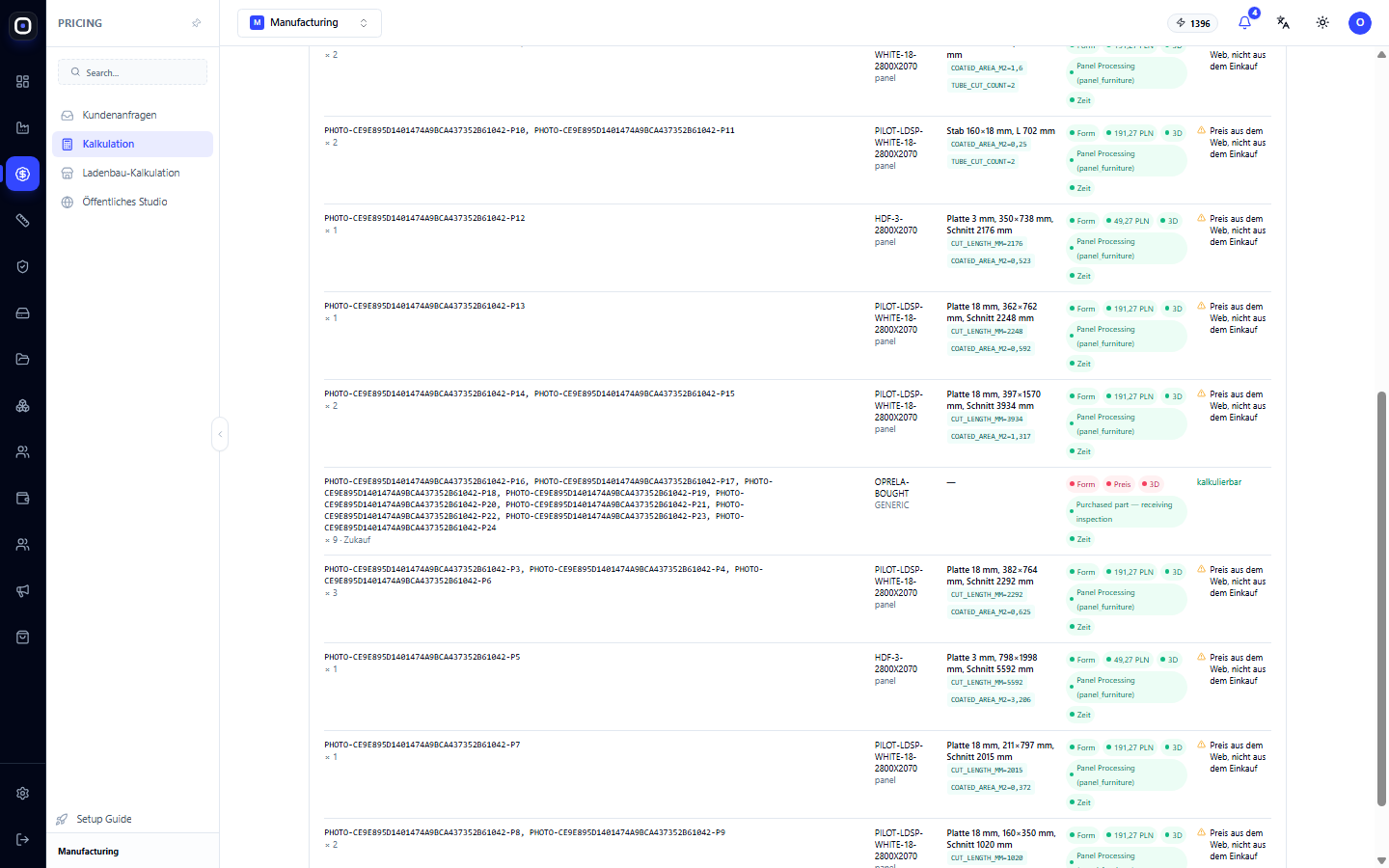Viewport: 1389px width, 868px height.
Task: Log out using the exit arrow icon
Action: pos(23,840)
